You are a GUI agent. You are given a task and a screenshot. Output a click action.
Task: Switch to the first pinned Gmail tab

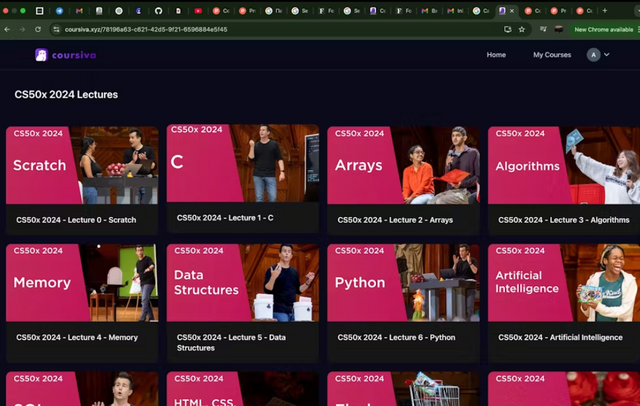click(x=79, y=11)
